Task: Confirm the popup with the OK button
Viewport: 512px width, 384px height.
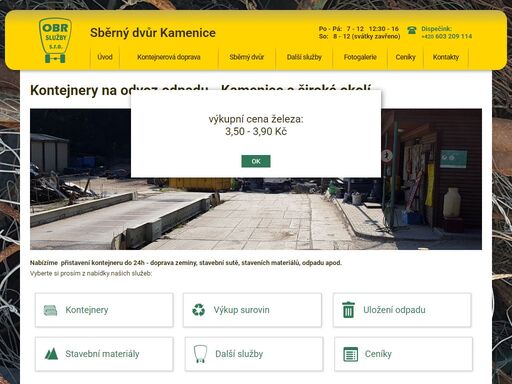Action: pyautogui.click(x=256, y=161)
